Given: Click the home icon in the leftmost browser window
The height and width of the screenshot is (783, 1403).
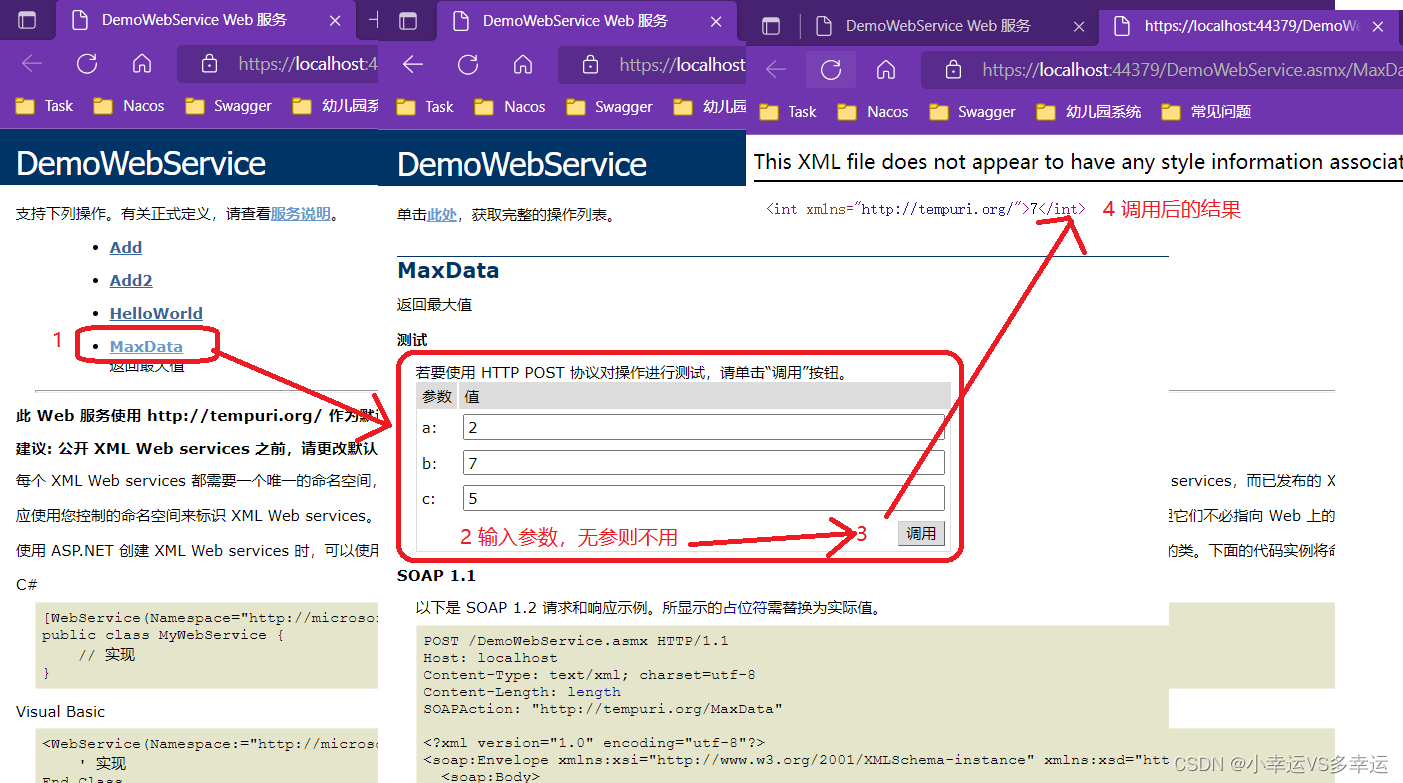Looking at the screenshot, I should click(x=141, y=64).
